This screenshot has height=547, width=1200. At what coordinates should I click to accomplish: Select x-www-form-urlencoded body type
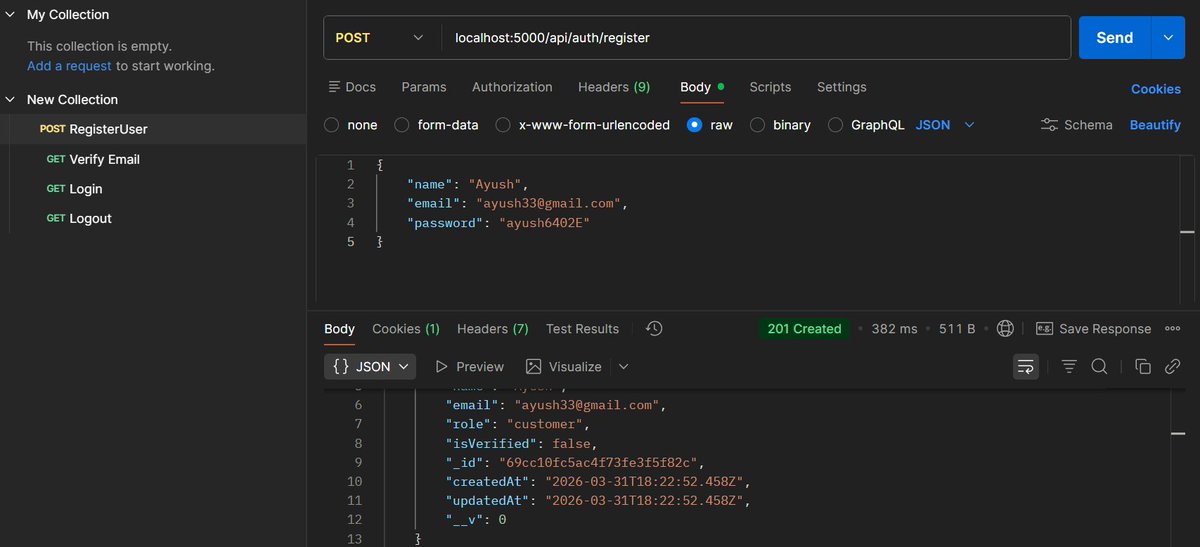(502, 125)
